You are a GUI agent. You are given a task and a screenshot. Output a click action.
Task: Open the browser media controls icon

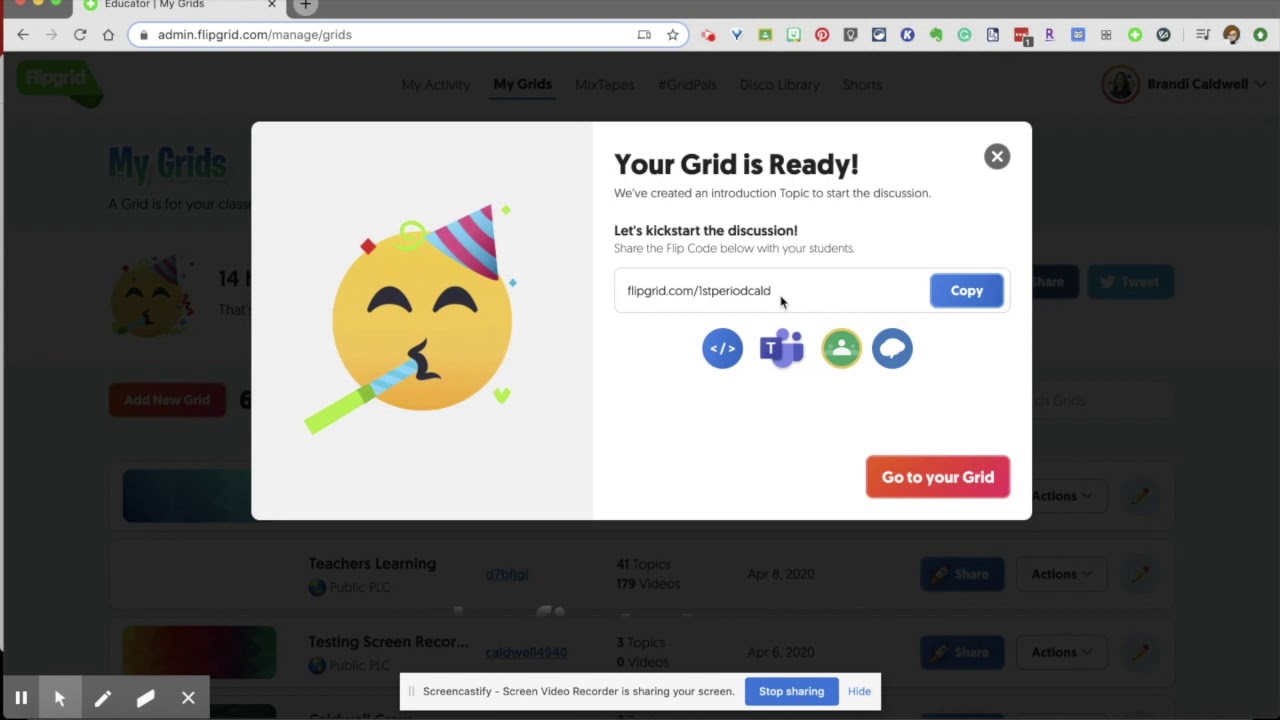pos(1203,34)
